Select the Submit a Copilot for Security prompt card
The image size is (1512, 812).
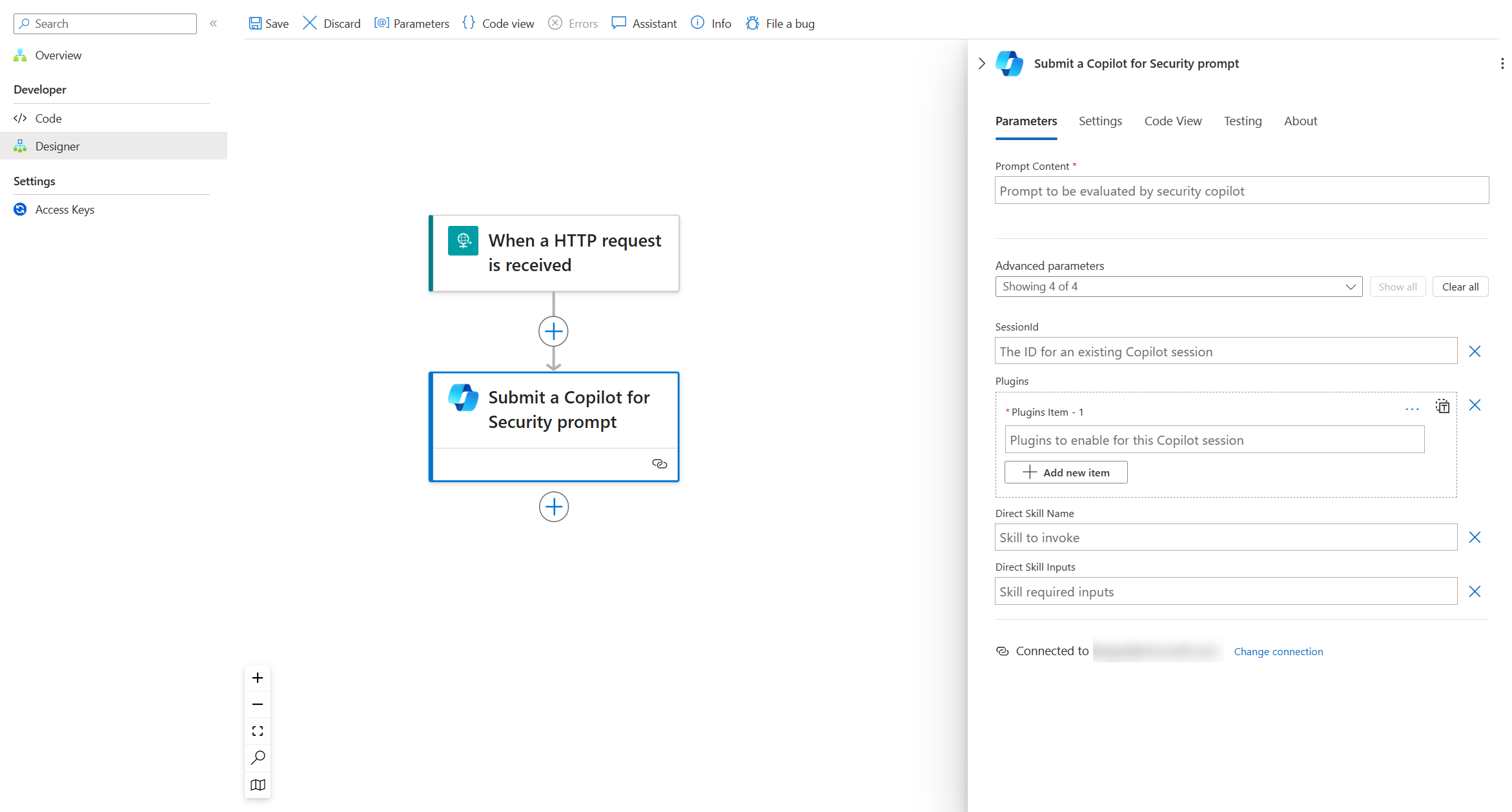click(554, 427)
